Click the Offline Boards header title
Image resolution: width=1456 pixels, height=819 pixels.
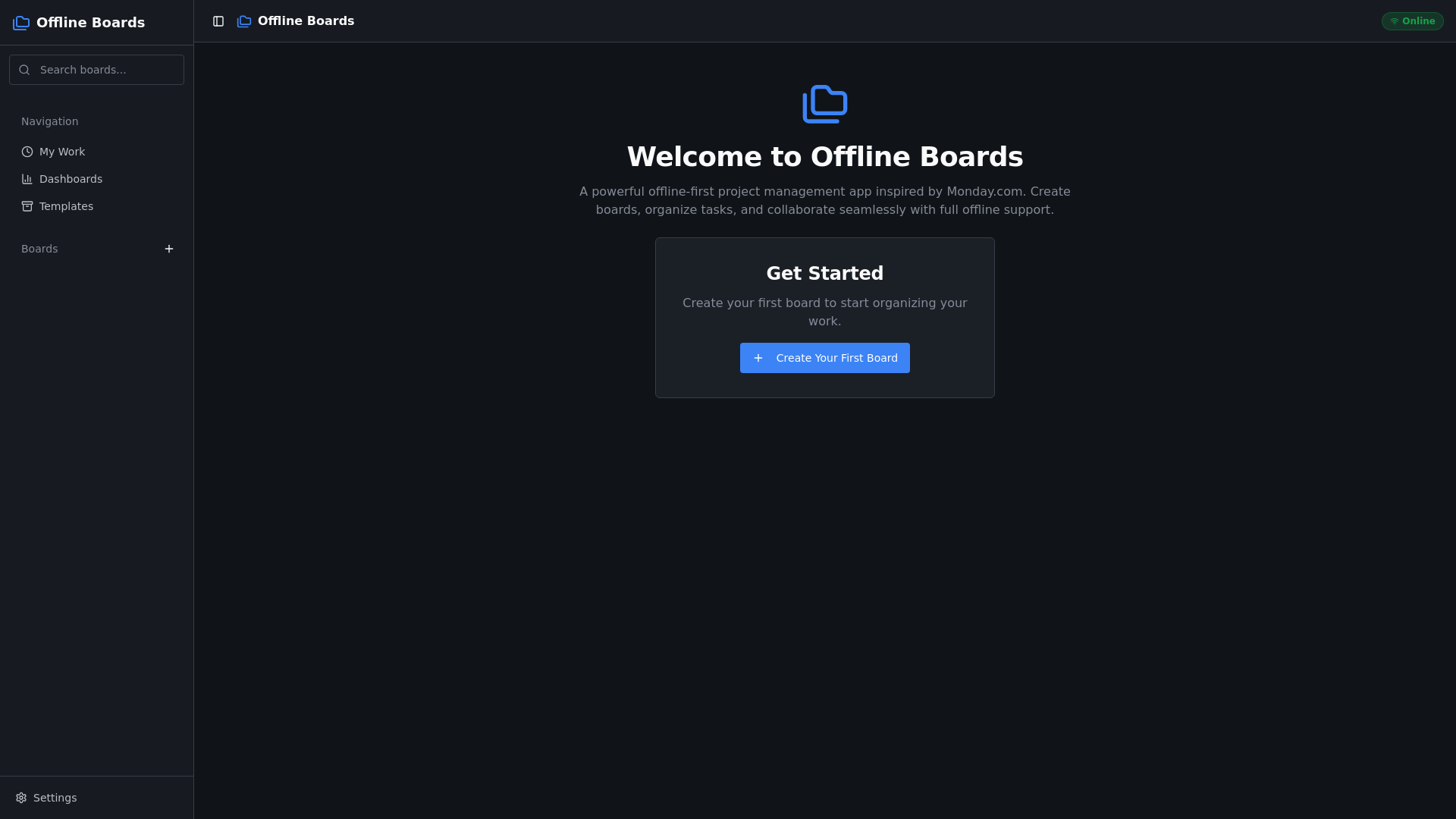[306, 21]
